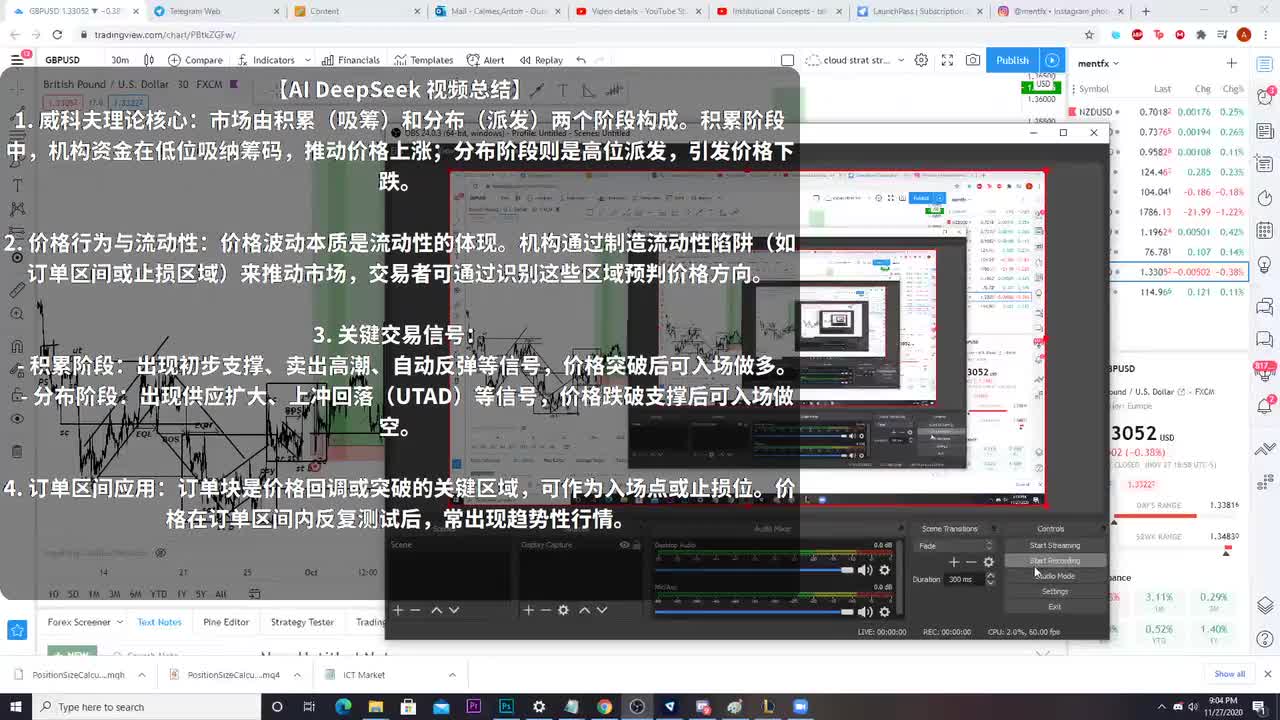Open Desktop Audio settings gear
1280x720 pixels.
(x=884, y=570)
